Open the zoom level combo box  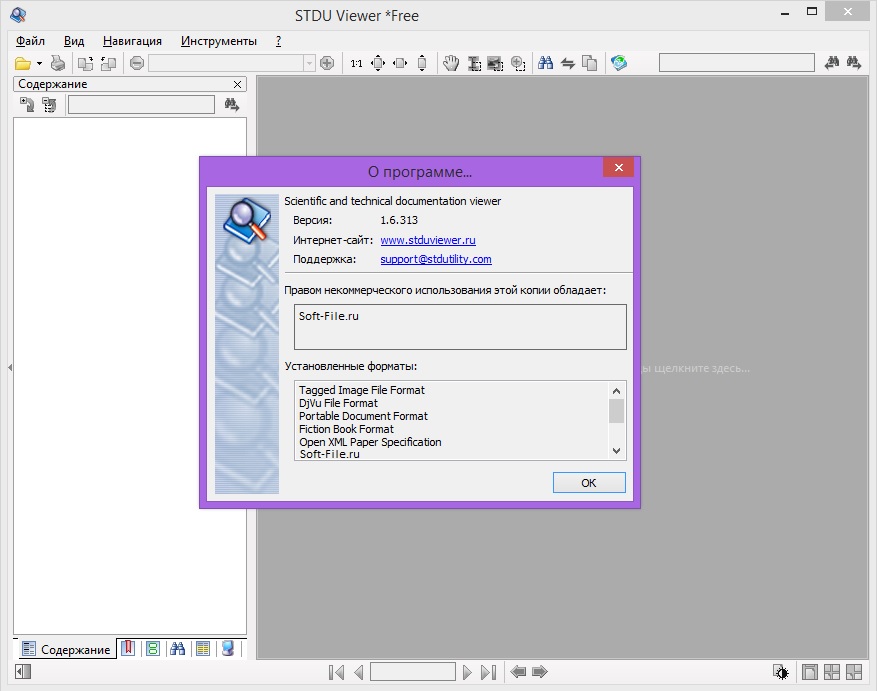(x=231, y=63)
